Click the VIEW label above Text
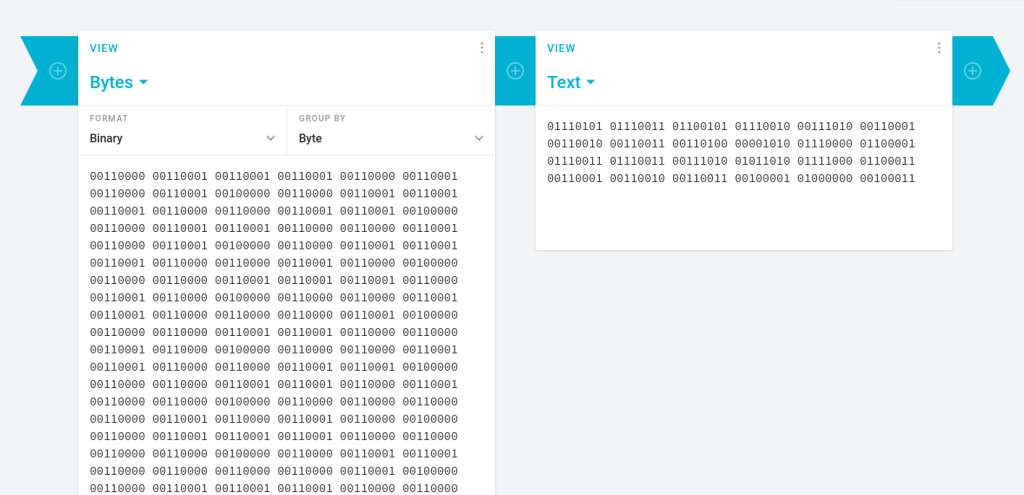 pyautogui.click(x=561, y=48)
